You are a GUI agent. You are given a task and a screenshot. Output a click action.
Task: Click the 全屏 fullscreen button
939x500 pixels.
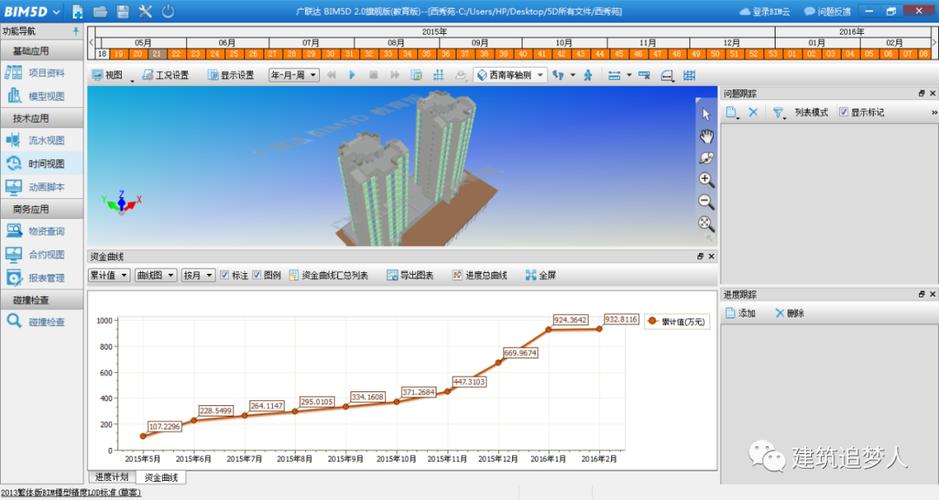click(541, 275)
